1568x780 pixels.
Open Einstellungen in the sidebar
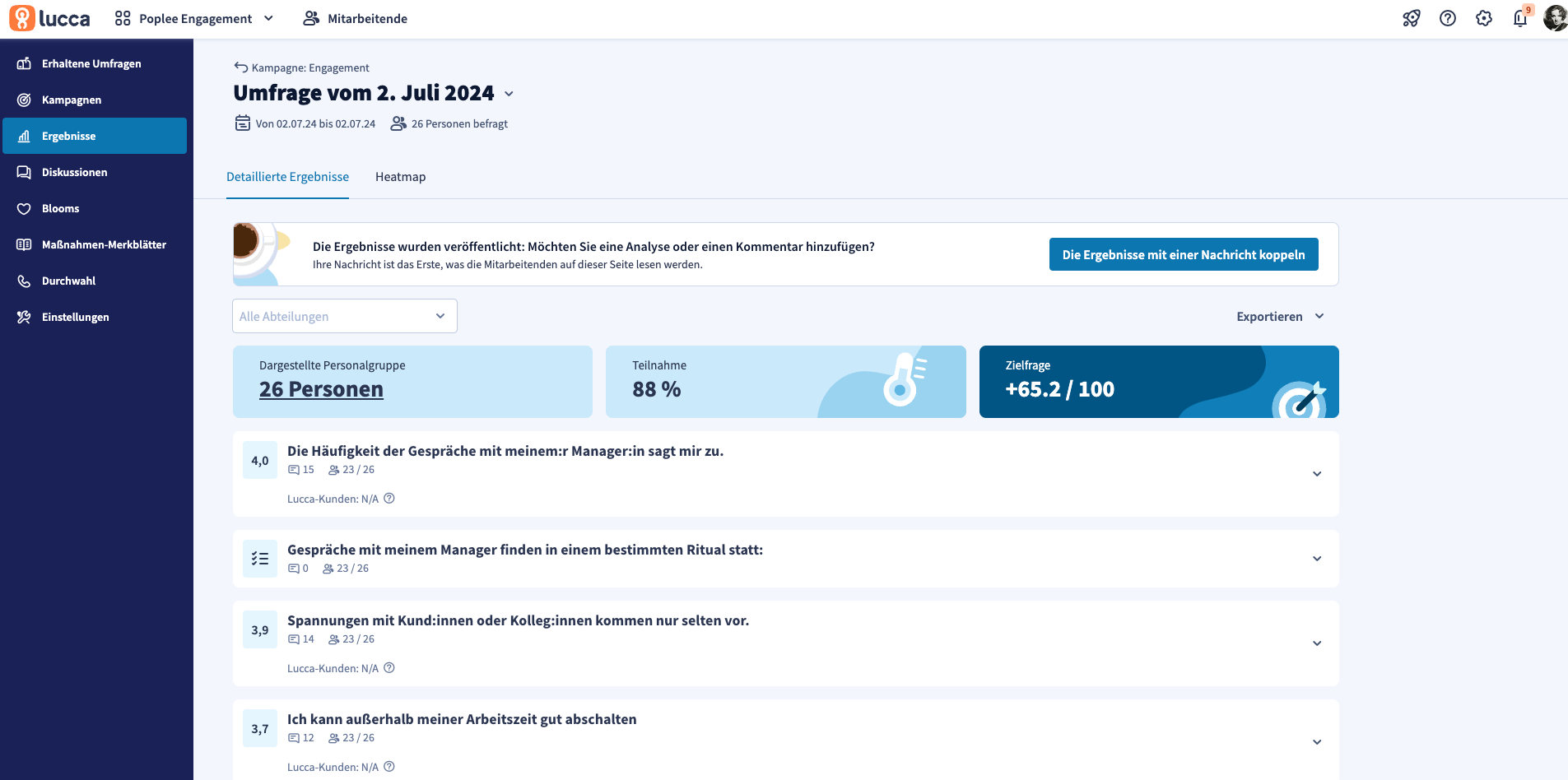pyautogui.click(x=95, y=317)
